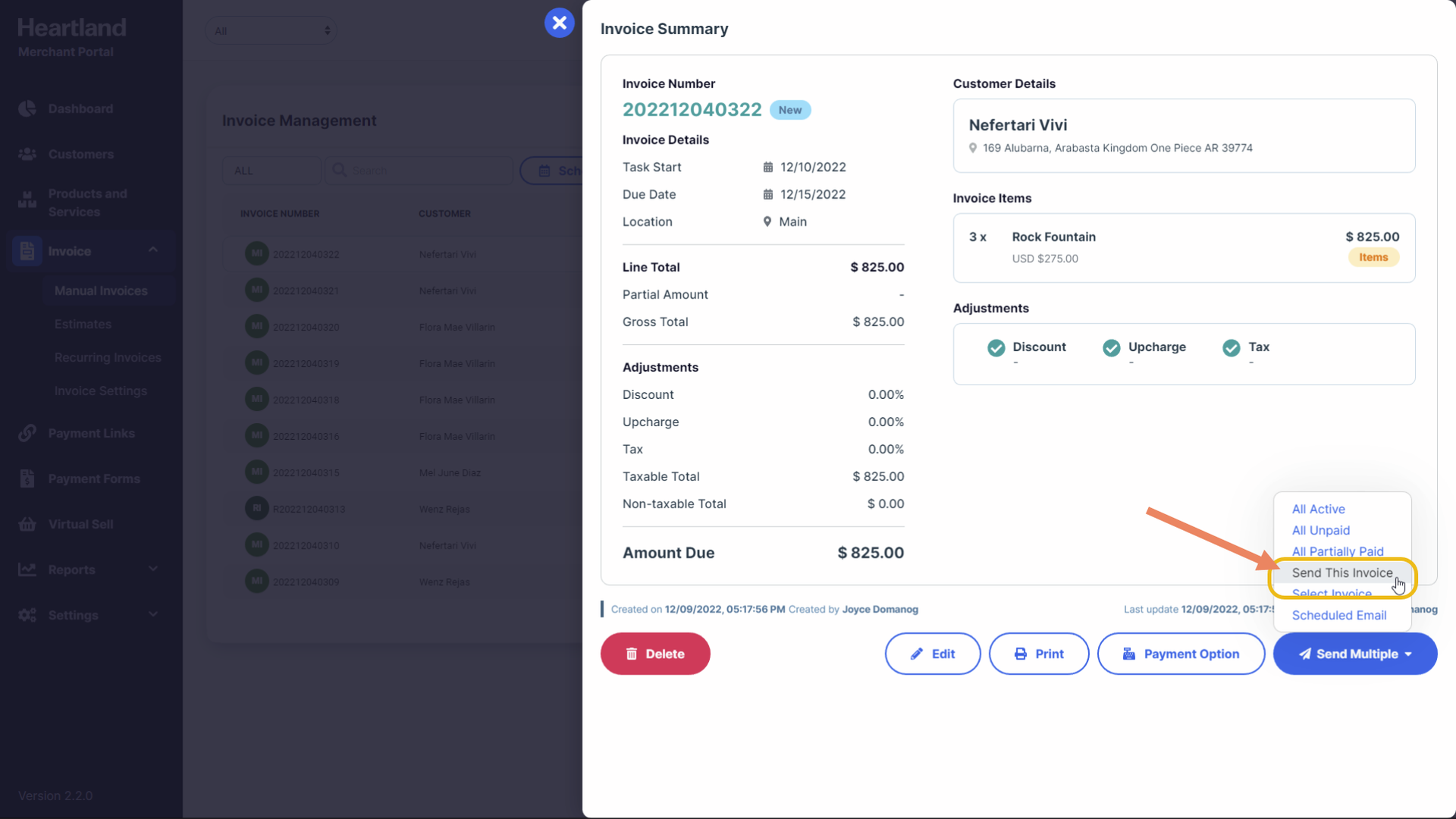Click the Task Start calendar icon
The width and height of the screenshot is (1456, 819).
coord(767,167)
